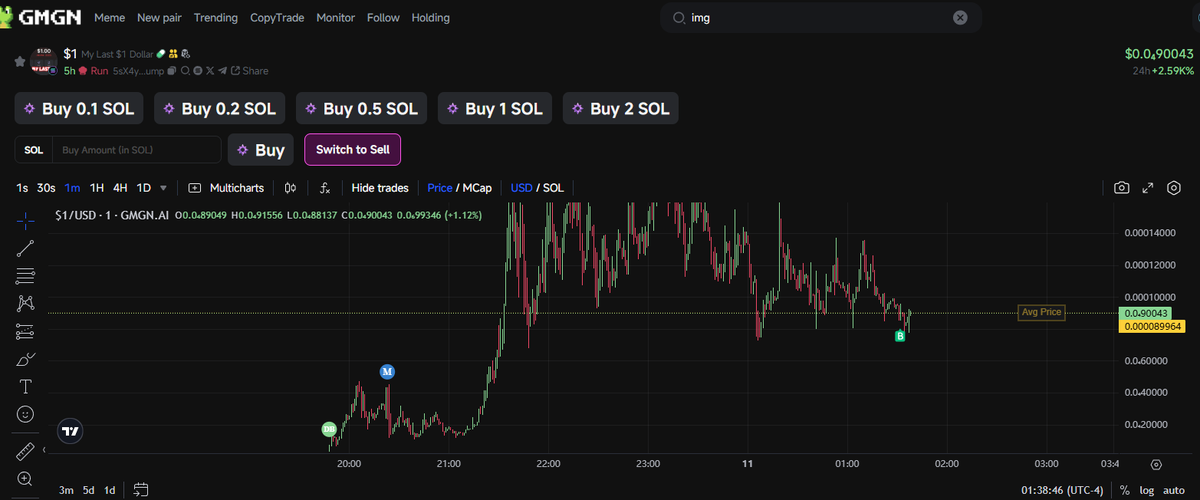Open the CopyTrade page
This screenshot has height=500, width=1200.
(x=277, y=18)
